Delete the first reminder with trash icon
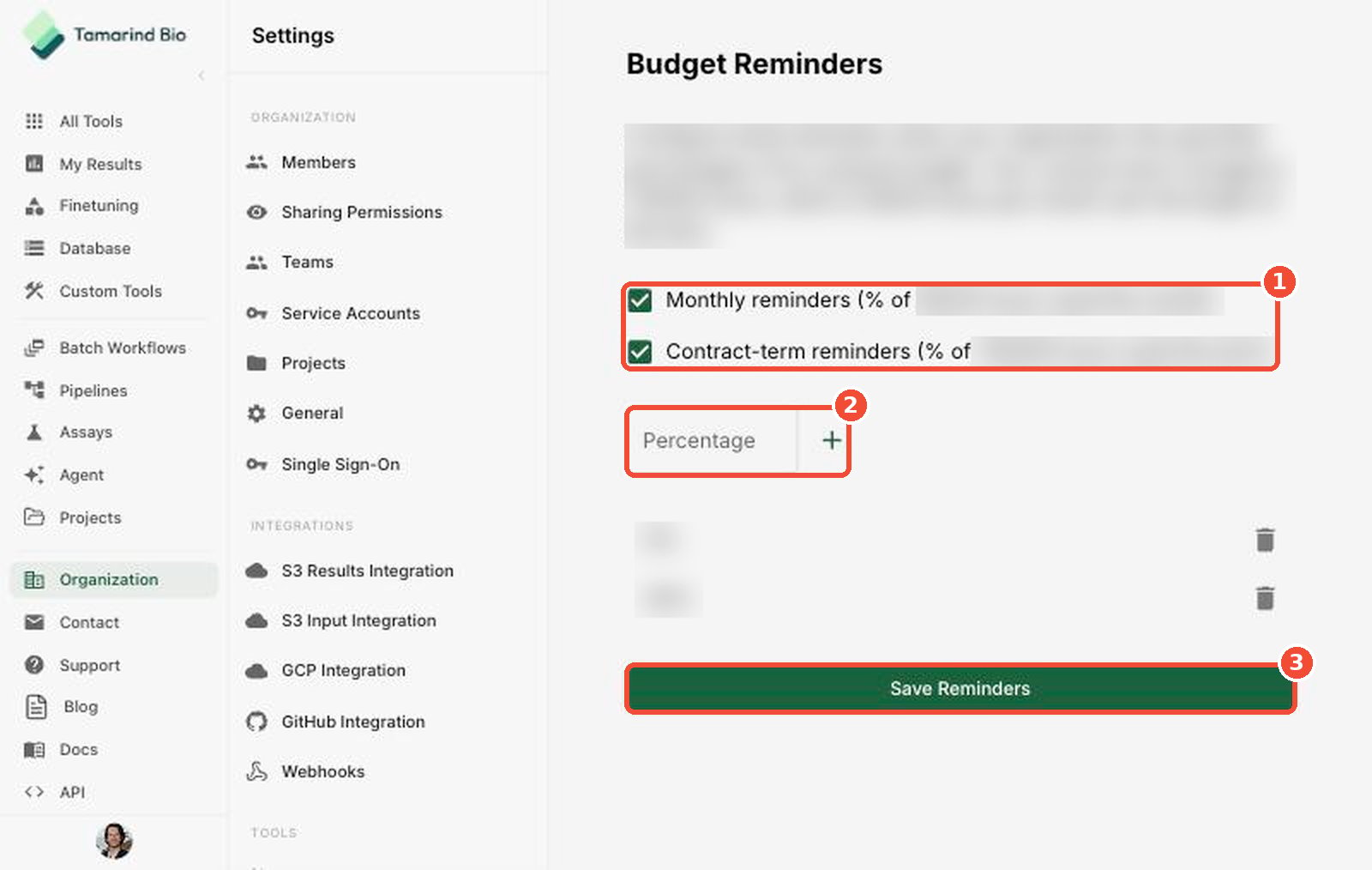Viewport: 1372px width, 870px height. point(1265,540)
